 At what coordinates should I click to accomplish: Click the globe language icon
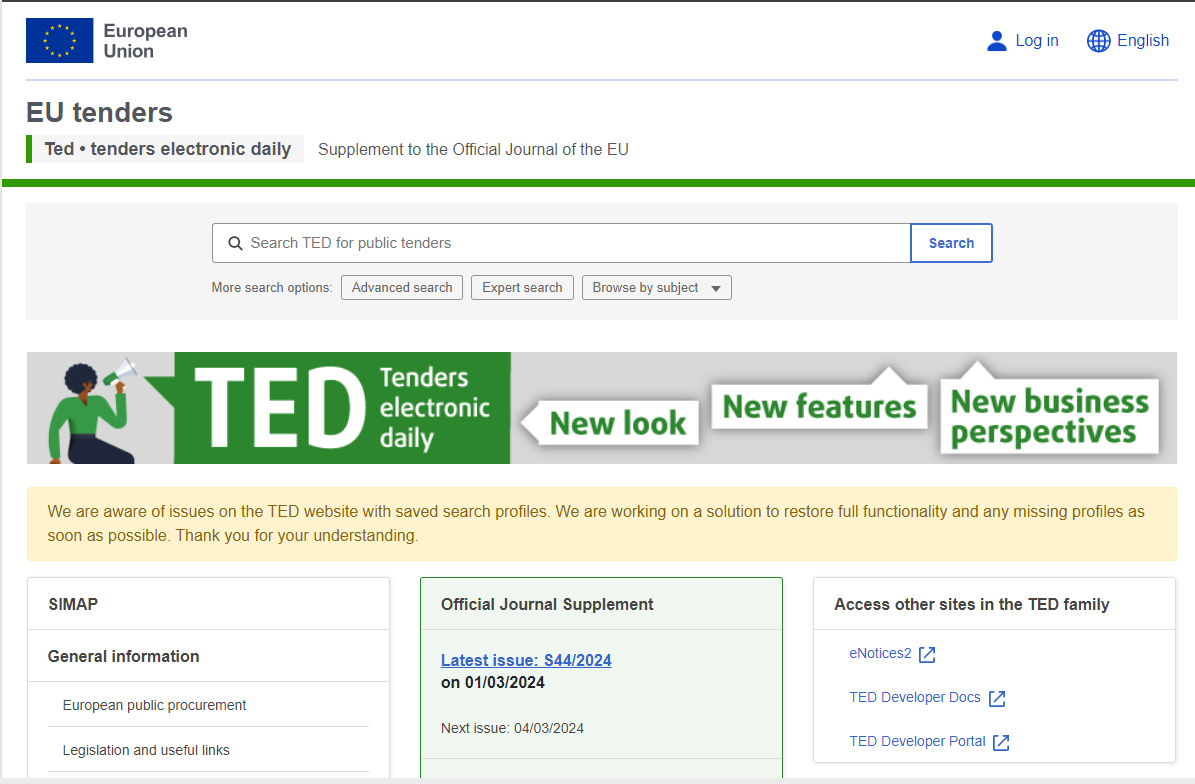1098,40
